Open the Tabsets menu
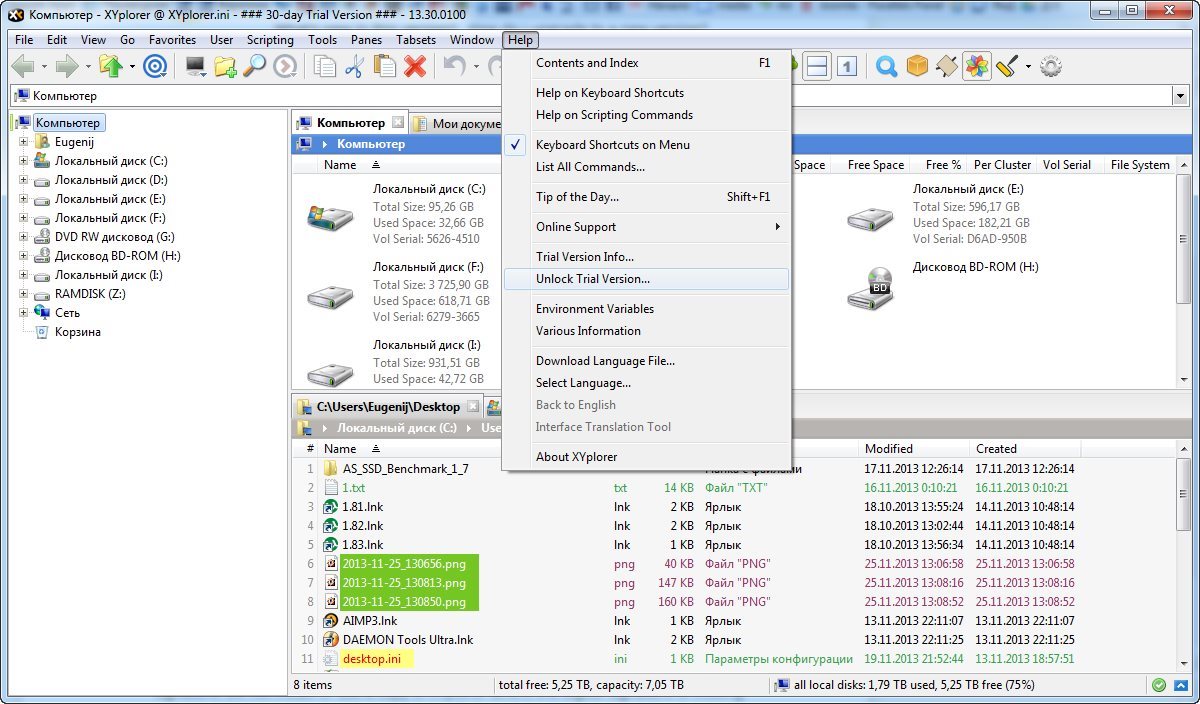Viewport: 1200px width, 704px height. [x=414, y=40]
